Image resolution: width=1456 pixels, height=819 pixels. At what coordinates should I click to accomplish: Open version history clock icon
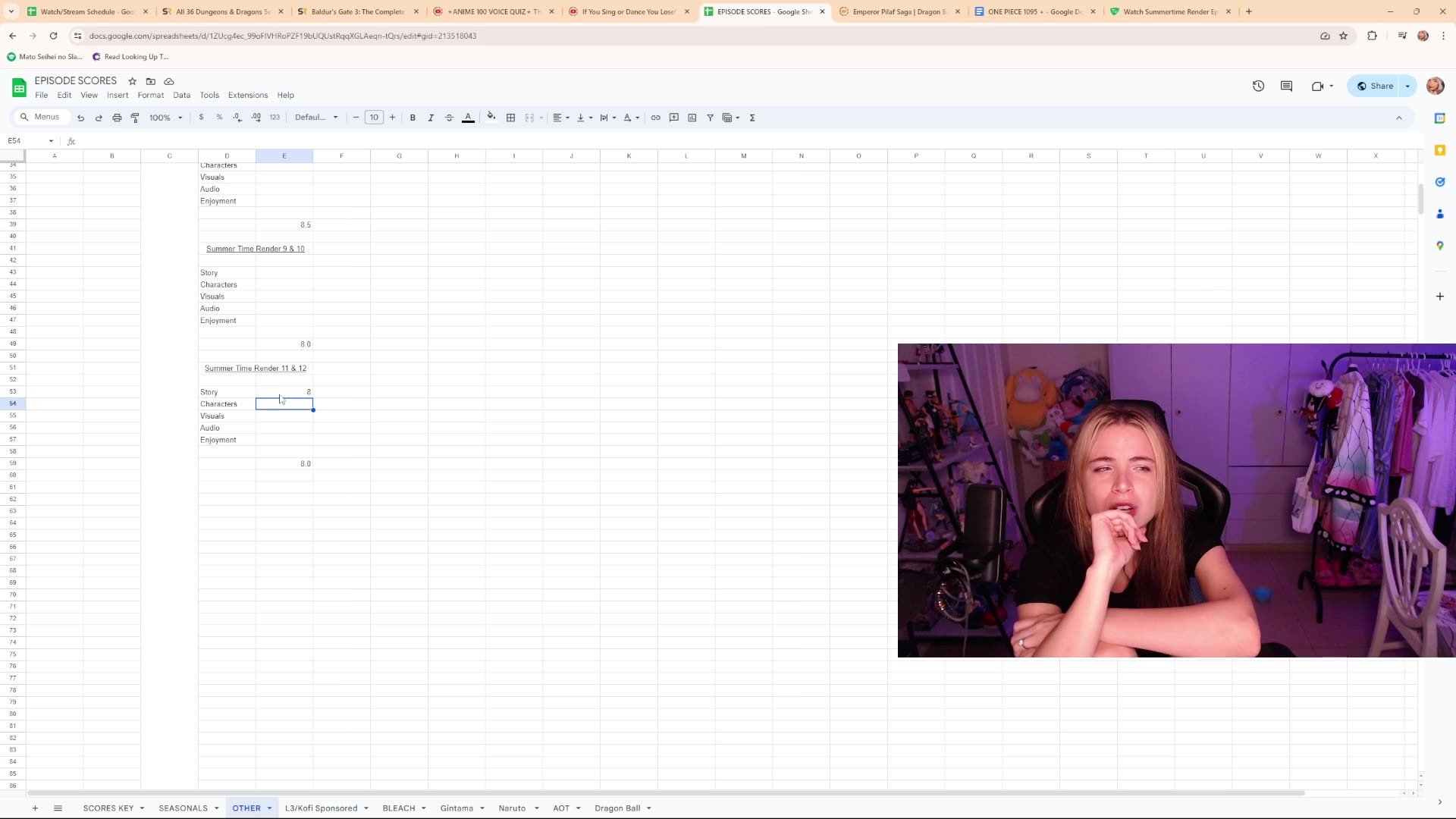[1258, 86]
